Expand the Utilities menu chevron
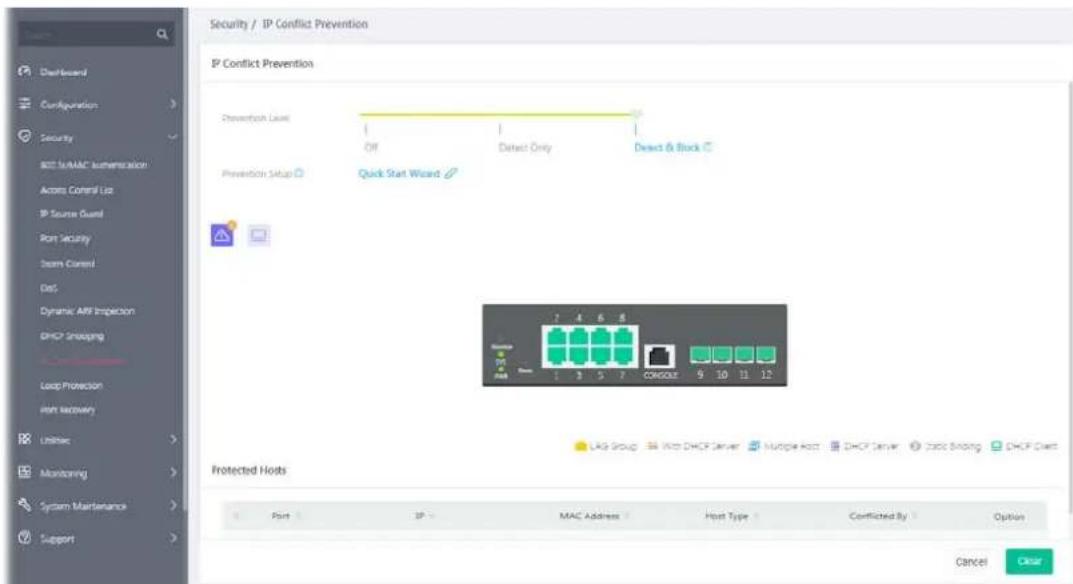Viewport: 1073px width, 584px height. click(172, 440)
